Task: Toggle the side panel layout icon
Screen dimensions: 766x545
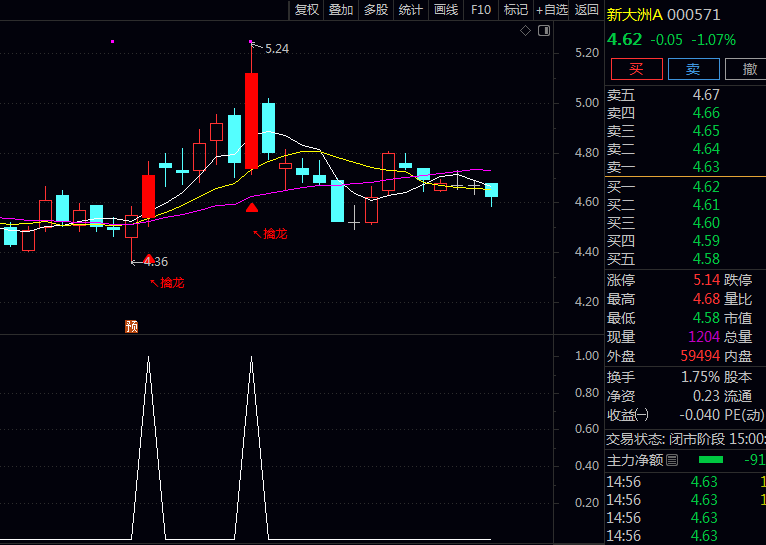Action: coord(543,32)
